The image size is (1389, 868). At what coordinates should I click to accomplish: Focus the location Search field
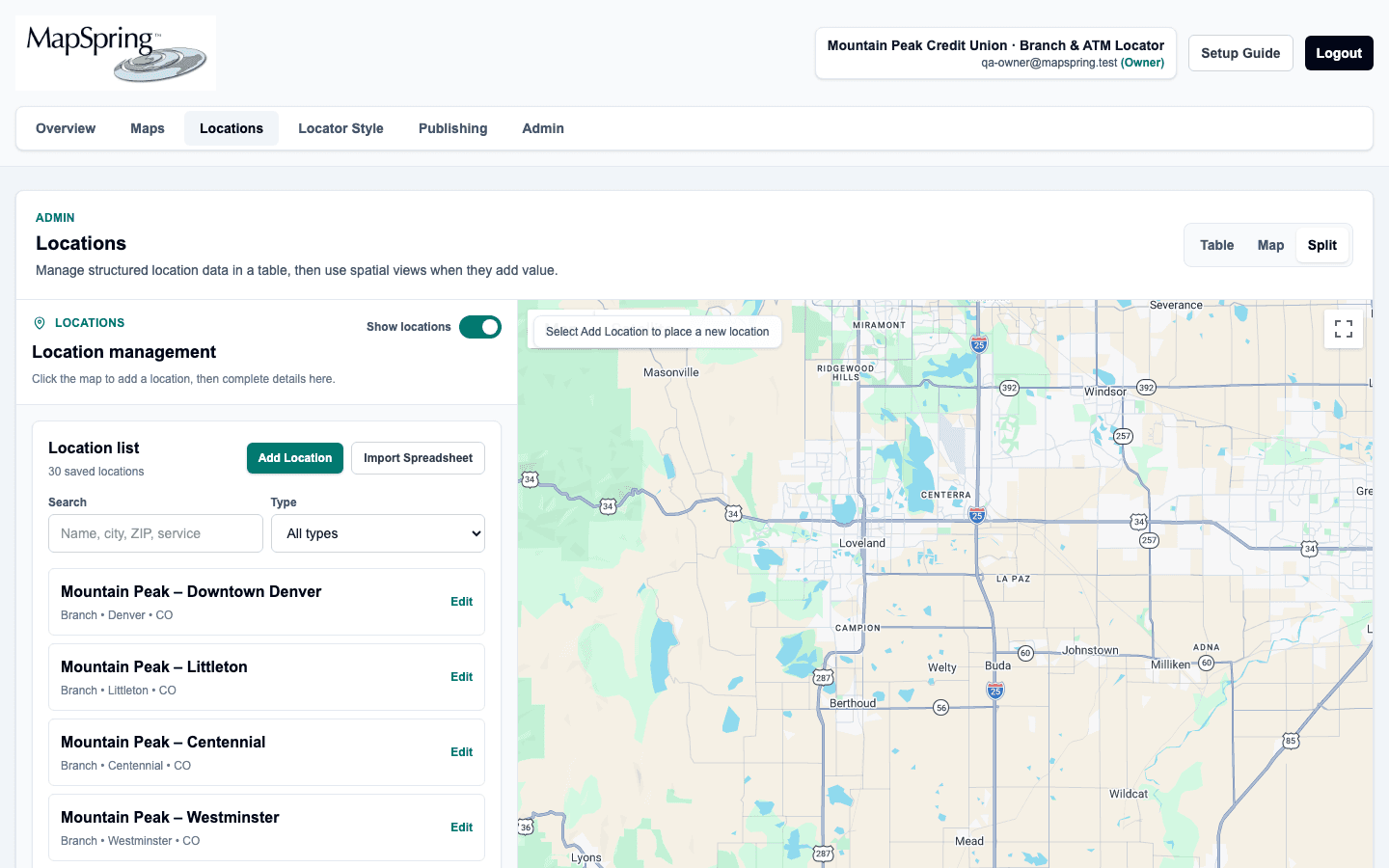click(x=155, y=533)
